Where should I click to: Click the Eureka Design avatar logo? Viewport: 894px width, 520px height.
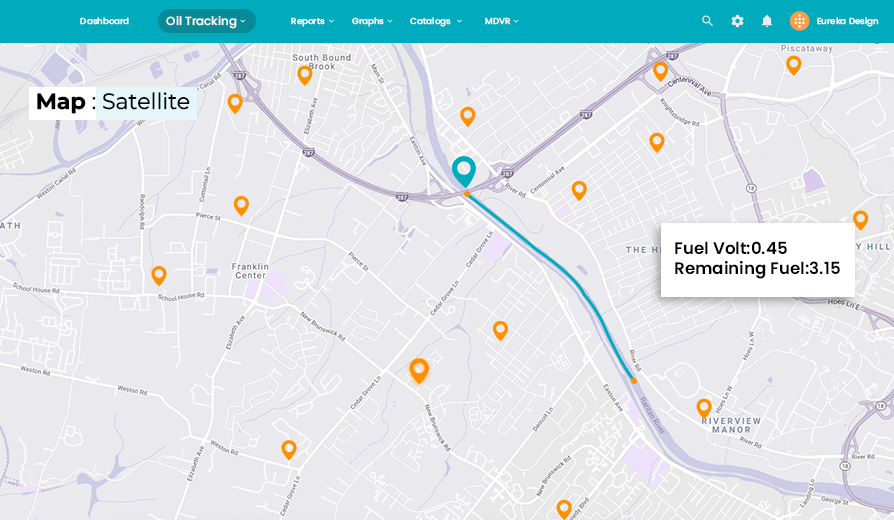click(x=799, y=21)
